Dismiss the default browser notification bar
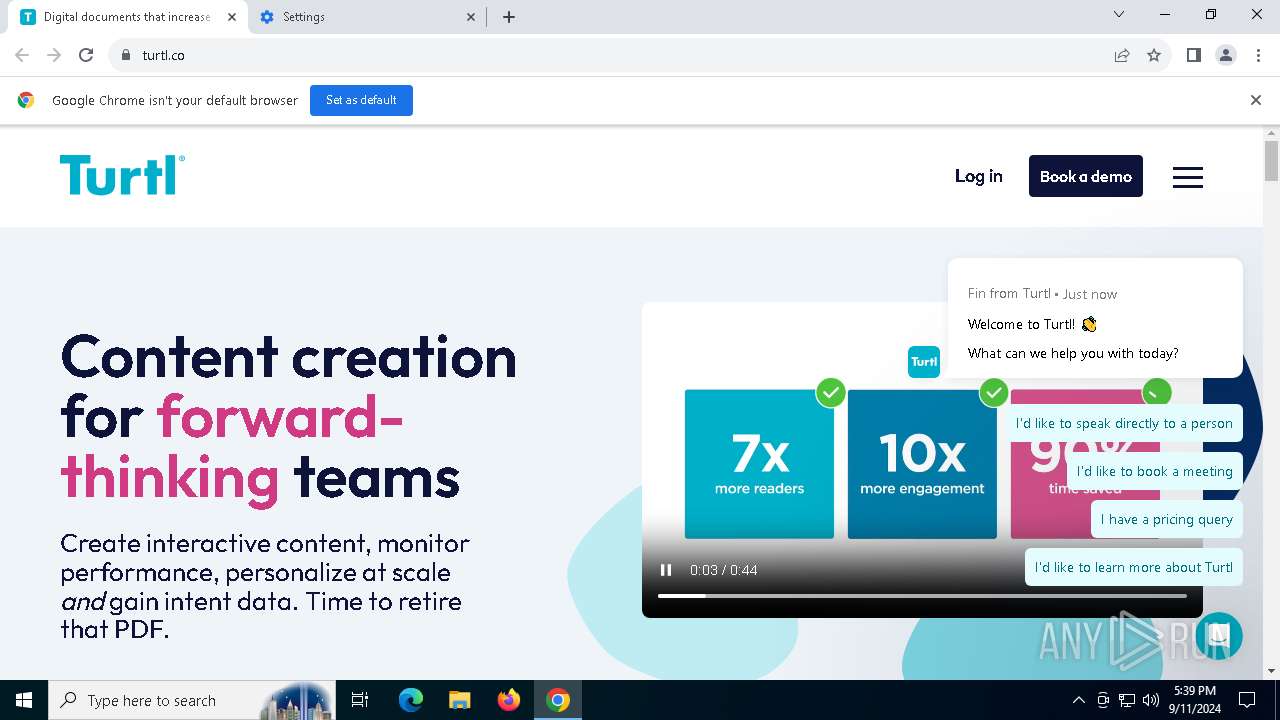 pyautogui.click(x=1256, y=100)
